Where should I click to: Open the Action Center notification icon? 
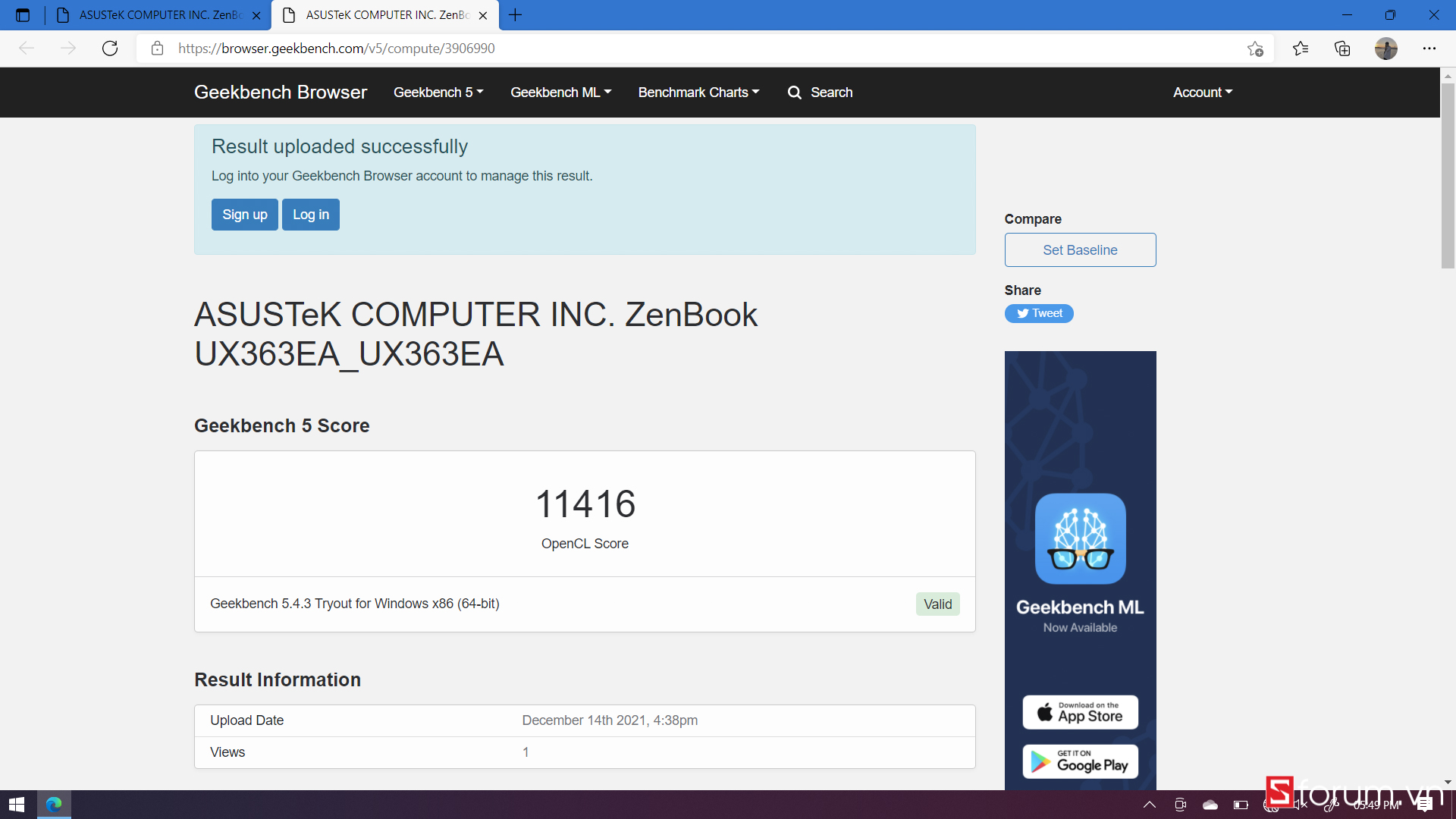(x=1425, y=805)
